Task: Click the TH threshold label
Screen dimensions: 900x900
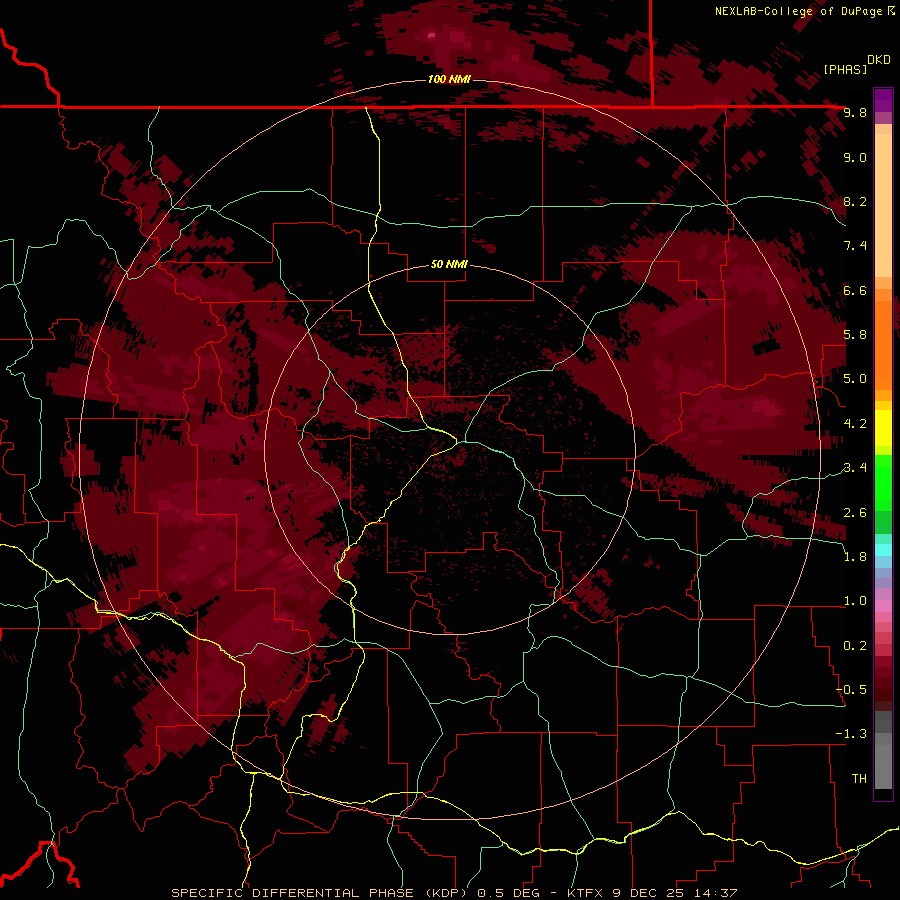Action: click(x=859, y=779)
